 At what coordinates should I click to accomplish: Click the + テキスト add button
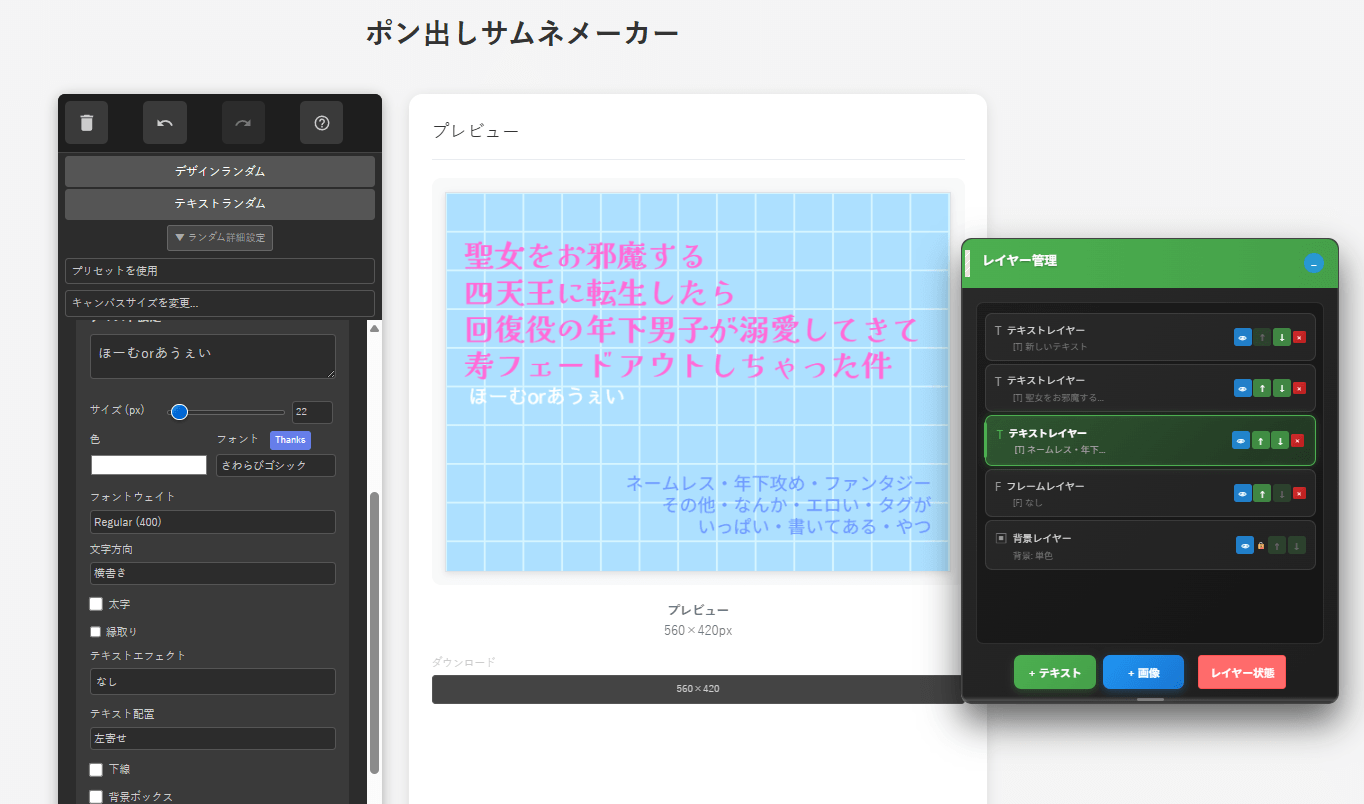[x=1054, y=673]
